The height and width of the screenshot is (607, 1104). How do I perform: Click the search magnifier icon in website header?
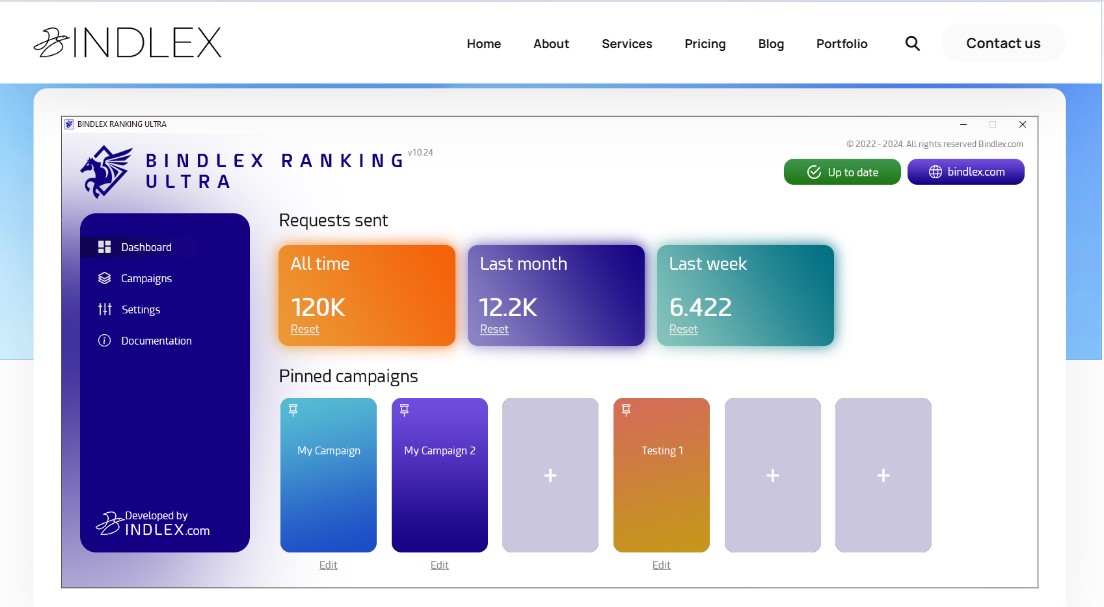click(912, 44)
